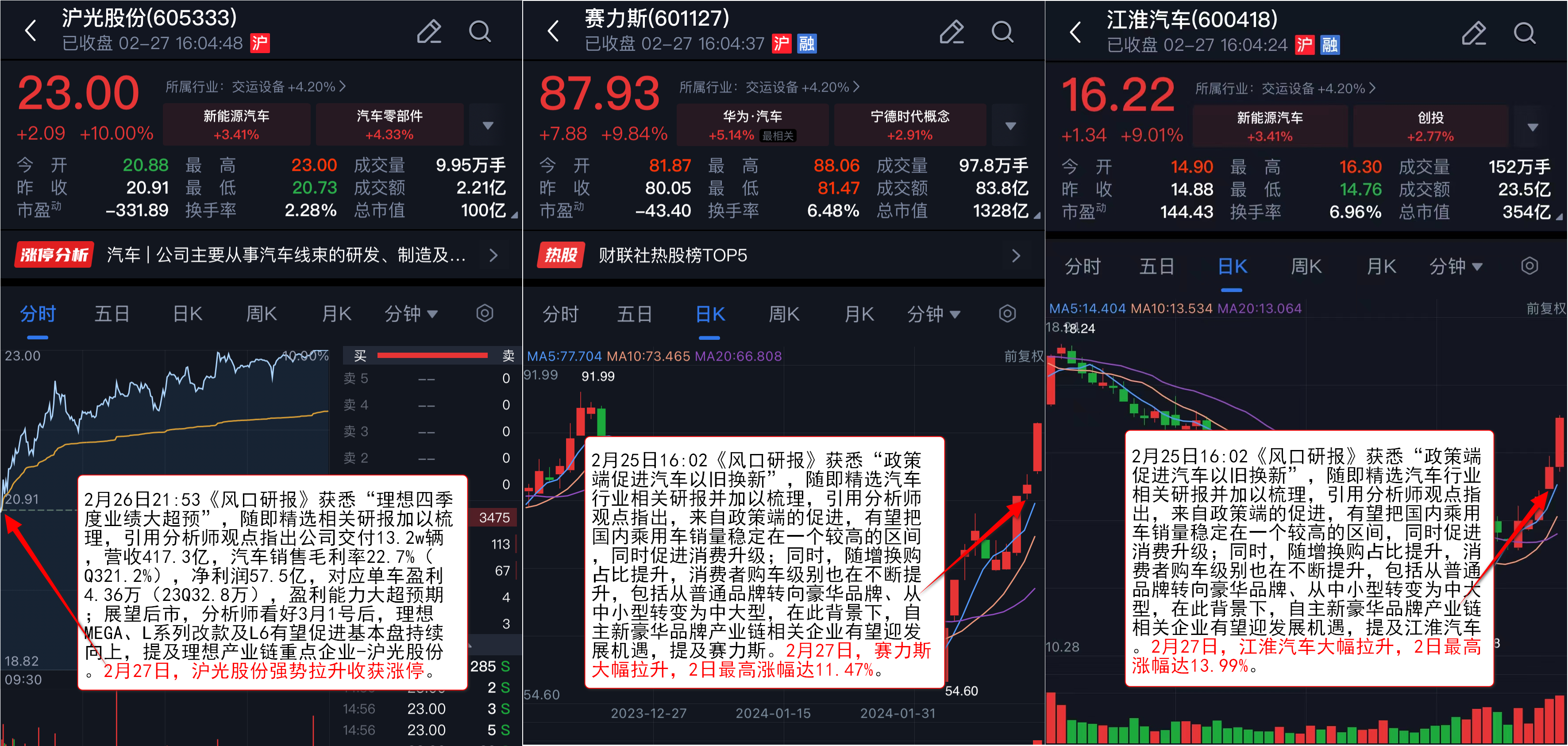Tap 前复权 adjustment label on 赛力斯 chart
Screen dimensions: 1568x746
pos(1024,356)
